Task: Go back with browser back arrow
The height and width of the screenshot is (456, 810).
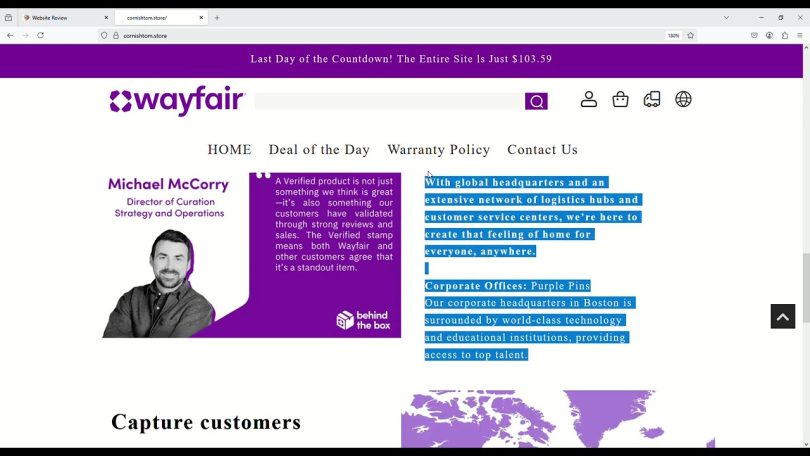Action: (x=10, y=36)
